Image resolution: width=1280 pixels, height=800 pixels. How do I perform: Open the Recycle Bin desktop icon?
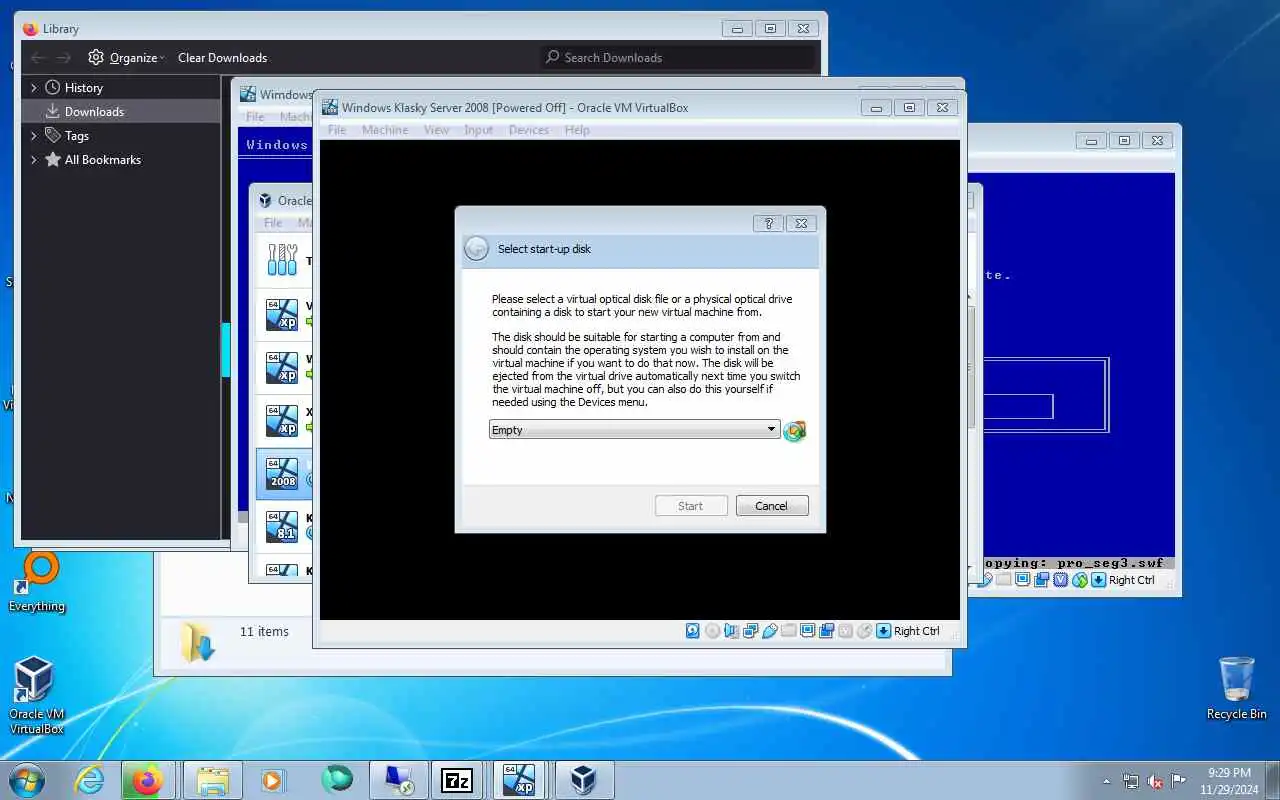click(1236, 689)
